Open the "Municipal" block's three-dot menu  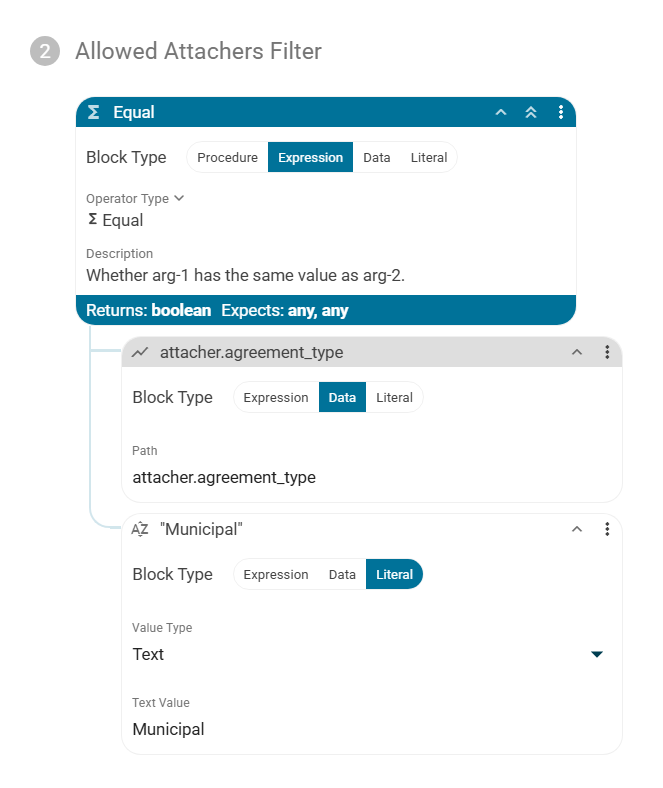pyautogui.click(x=607, y=529)
